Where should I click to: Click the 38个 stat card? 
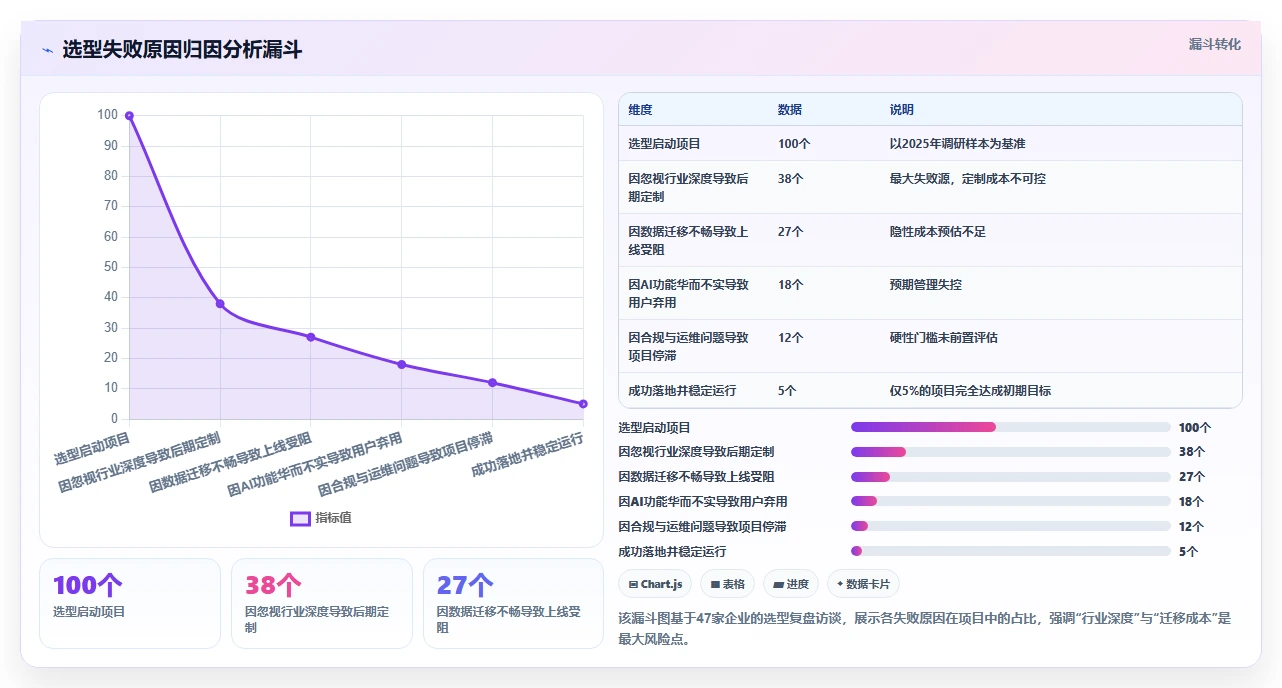tap(322, 603)
